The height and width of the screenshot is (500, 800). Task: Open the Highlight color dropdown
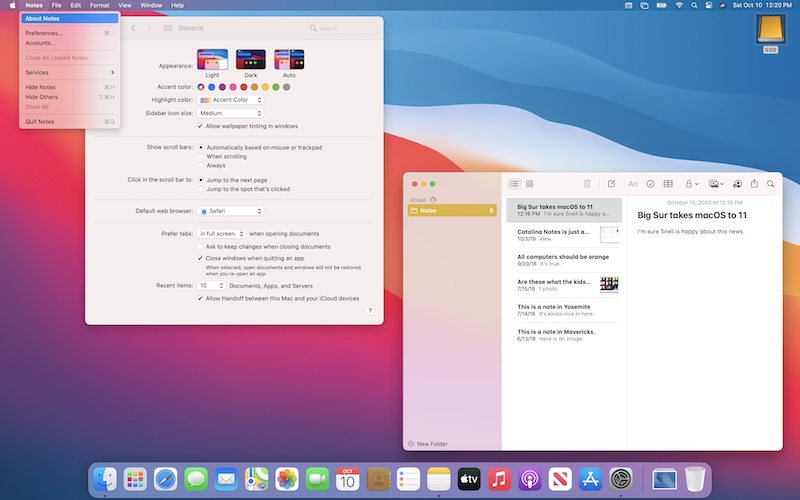tap(230, 100)
